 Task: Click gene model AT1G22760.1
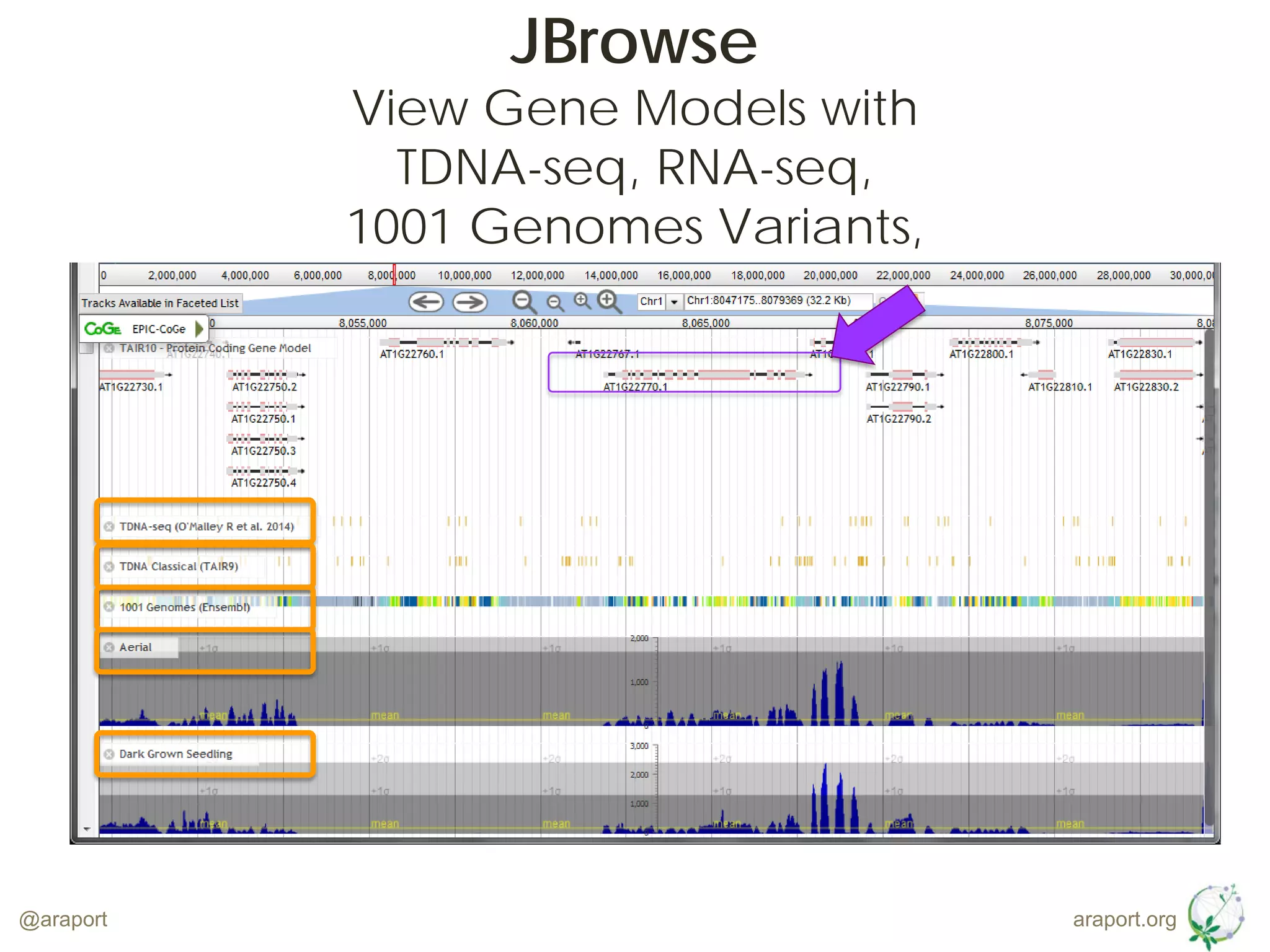(446, 342)
